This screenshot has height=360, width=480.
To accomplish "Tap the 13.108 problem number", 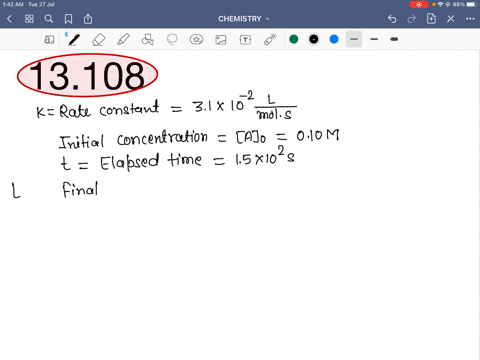I will [87, 76].
